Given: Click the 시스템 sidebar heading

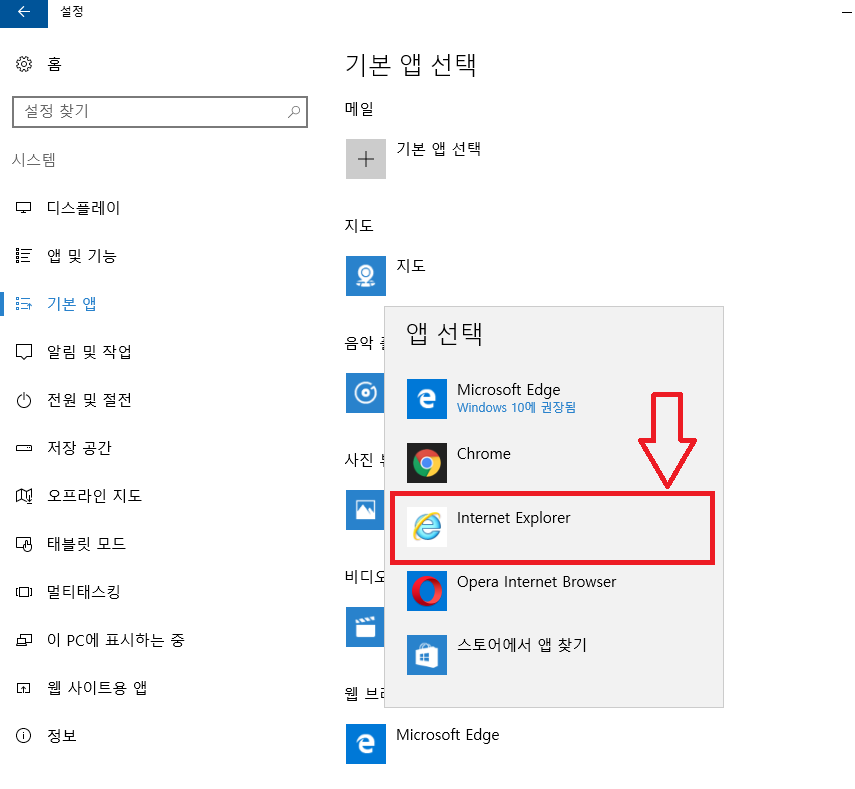Looking at the screenshot, I should tap(34, 160).
